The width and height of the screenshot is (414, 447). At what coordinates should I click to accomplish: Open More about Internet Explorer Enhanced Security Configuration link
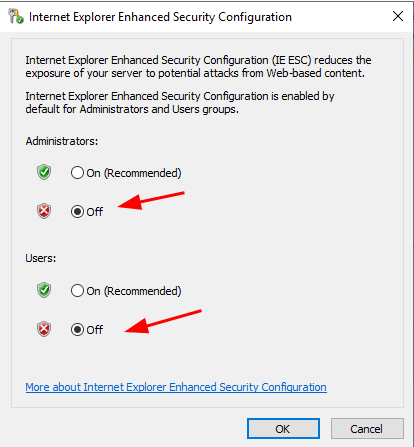176,387
